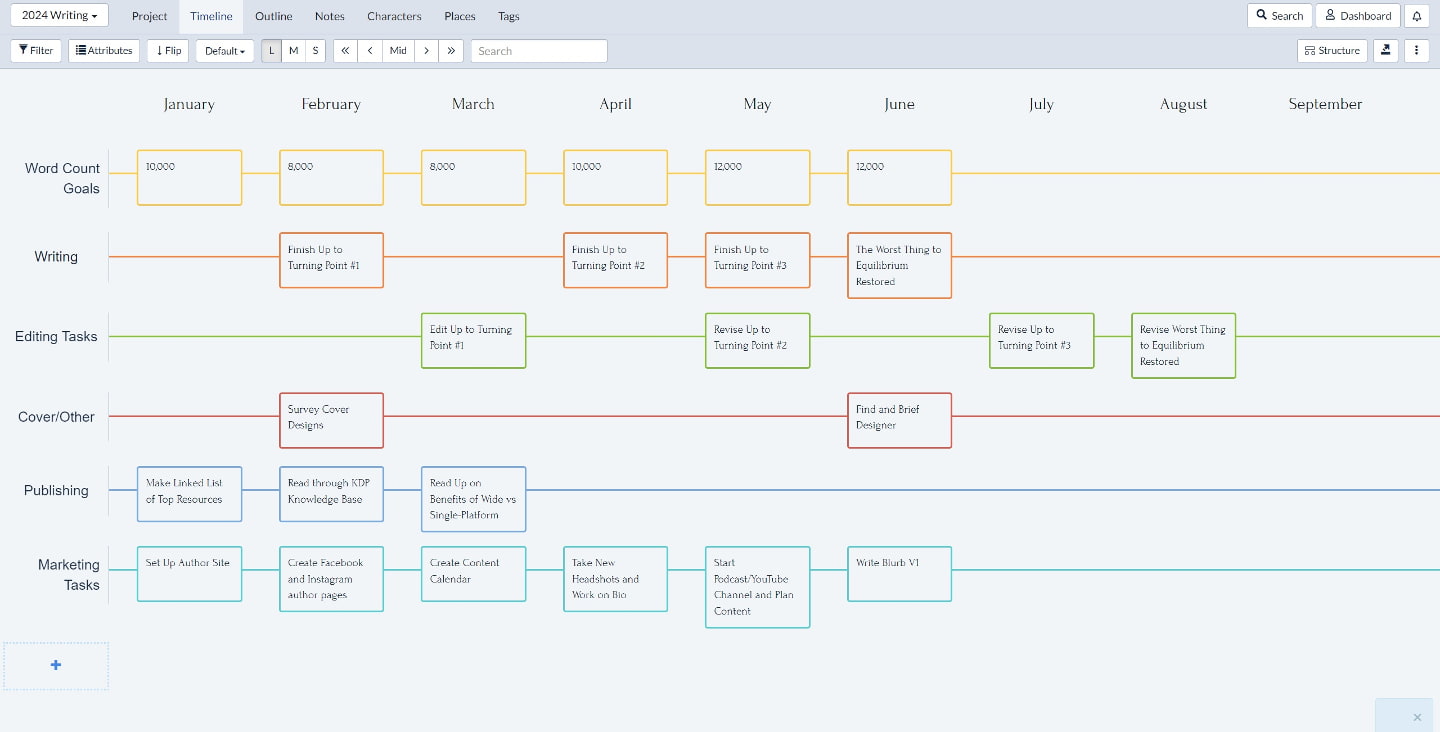Screen dimensions: 1440x732
Task: Select Medium card size M
Action: point(293,51)
